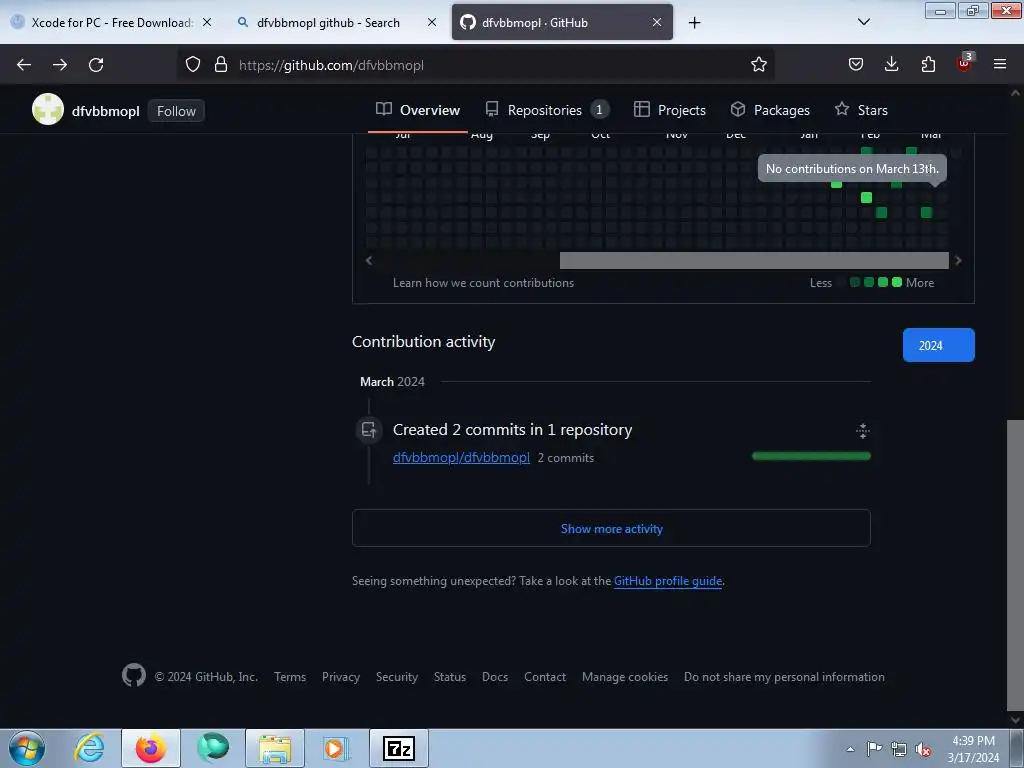Open the Windows Start menu
Viewport: 1024px width, 768px height.
pyautogui.click(x=27, y=748)
